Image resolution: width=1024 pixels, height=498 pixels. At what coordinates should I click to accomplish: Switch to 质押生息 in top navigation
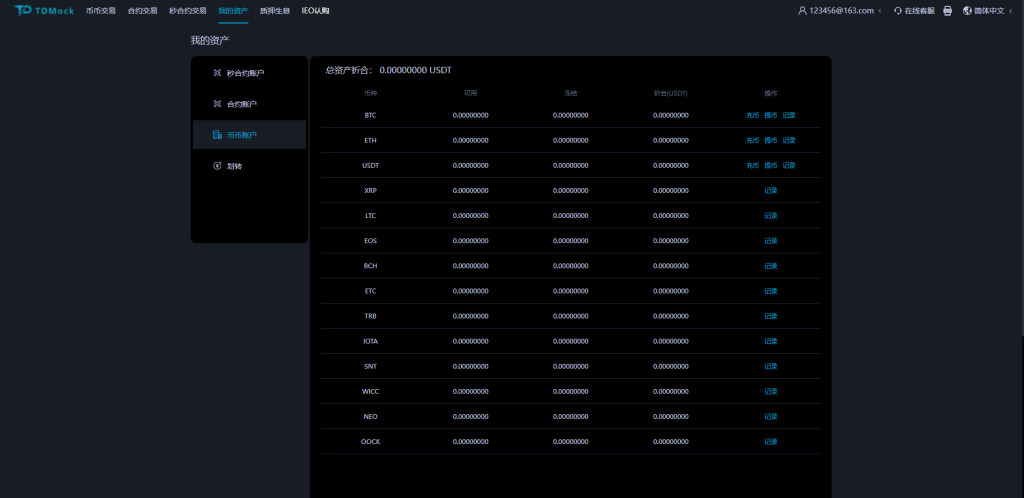click(273, 11)
